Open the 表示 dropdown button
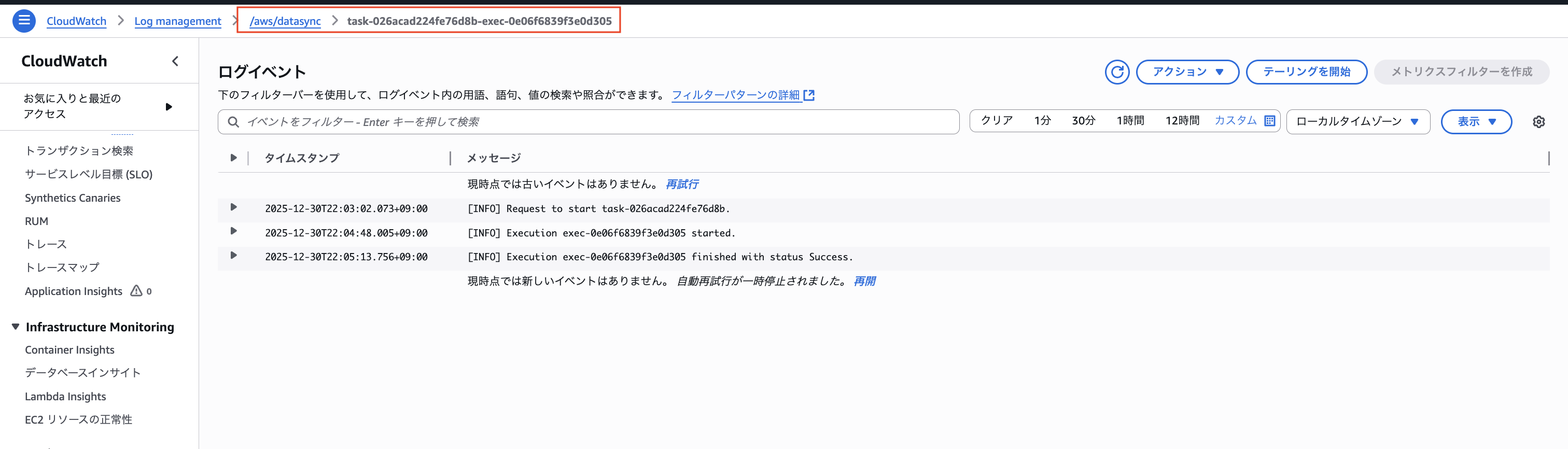This screenshot has height=449, width=1568. click(x=1476, y=122)
